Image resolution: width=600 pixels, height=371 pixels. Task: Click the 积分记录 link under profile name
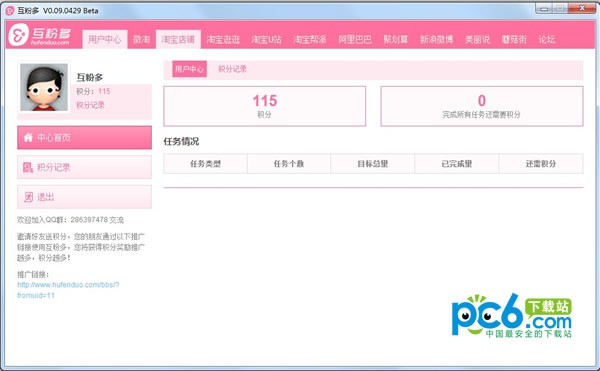click(90, 105)
